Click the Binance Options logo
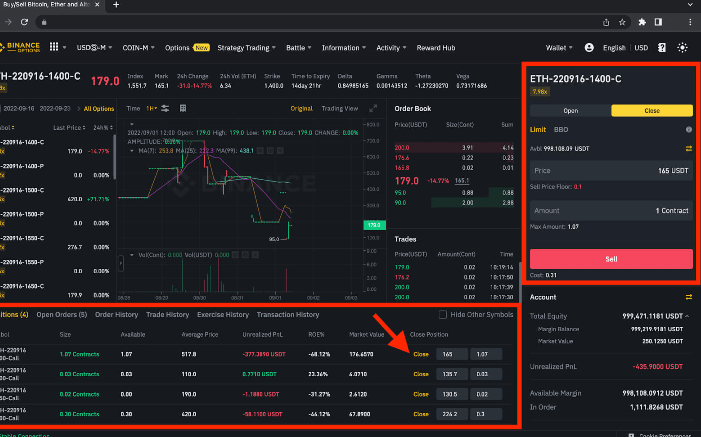 pos(20,47)
